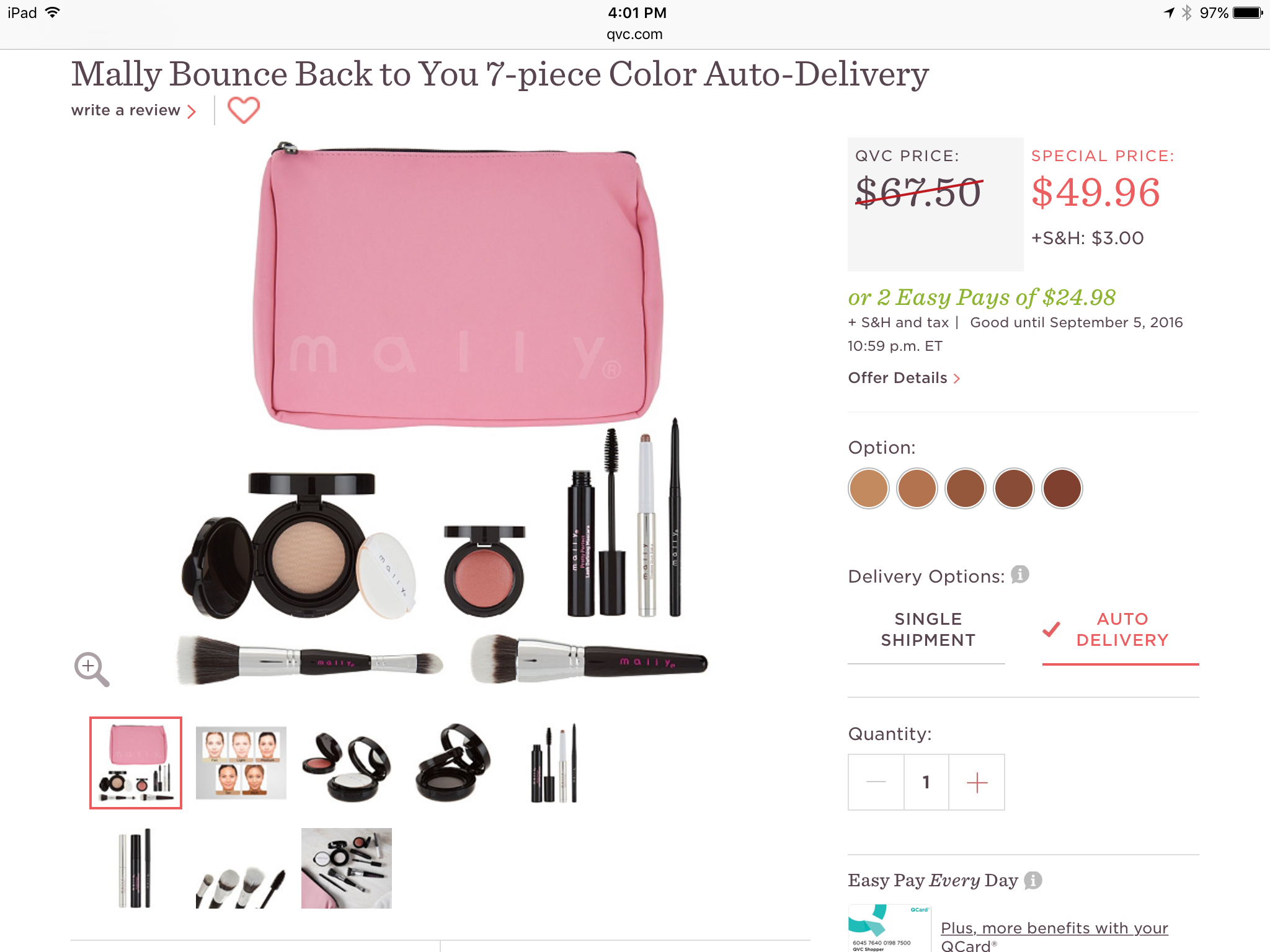The image size is (1270, 952).
Task: Choose the darkest shade swatch
Action: pyautogui.click(x=1062, y=488)
